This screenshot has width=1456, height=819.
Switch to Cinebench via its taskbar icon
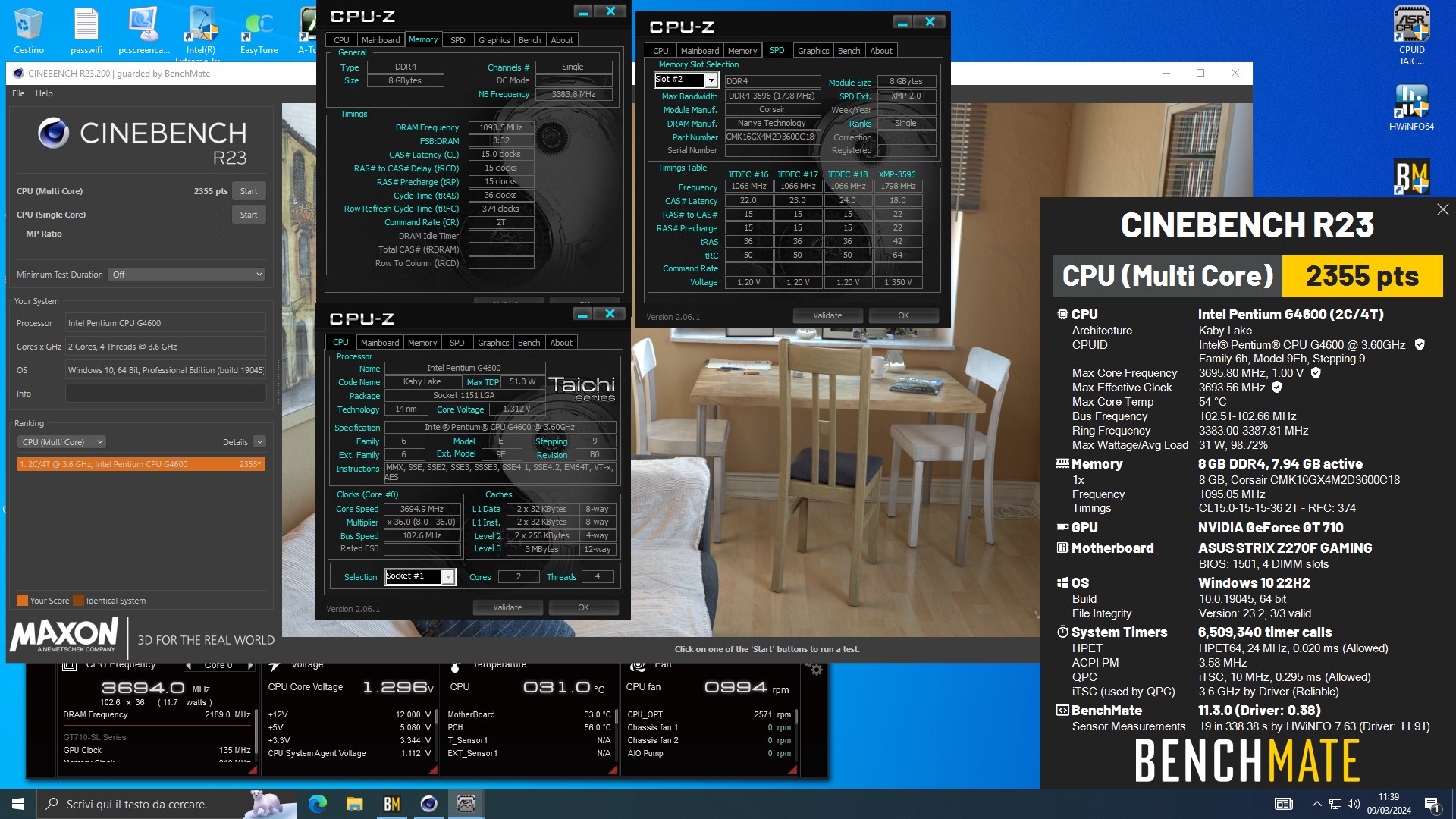pos(429,804)
